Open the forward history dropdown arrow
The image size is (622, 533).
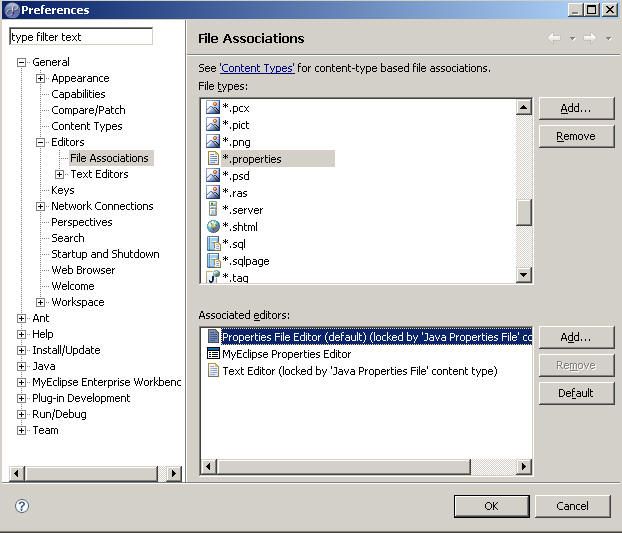pos(608,38)
